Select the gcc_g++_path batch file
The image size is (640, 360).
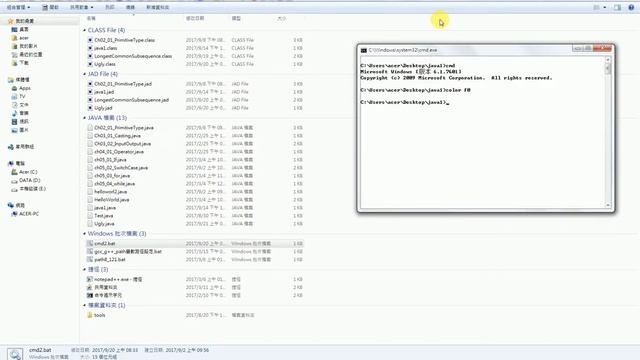128,251
